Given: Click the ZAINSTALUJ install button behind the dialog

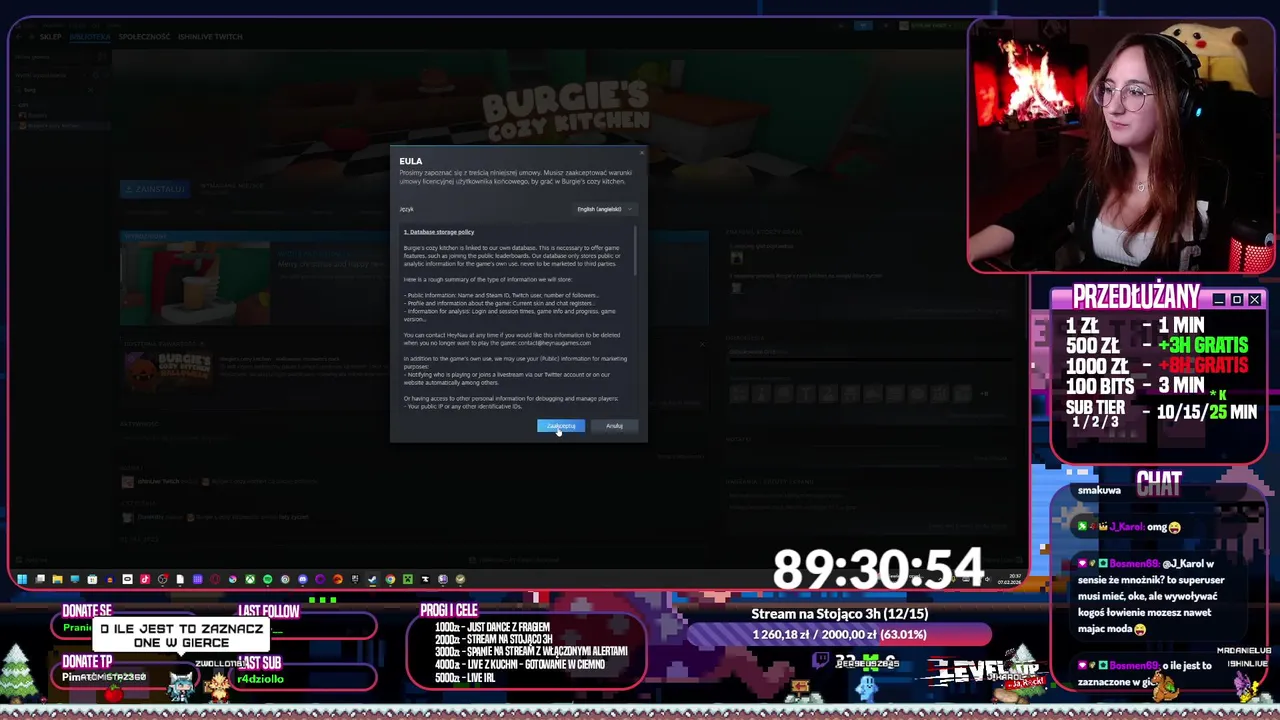Looking at the screenshot, I should (x=155, y=188).
